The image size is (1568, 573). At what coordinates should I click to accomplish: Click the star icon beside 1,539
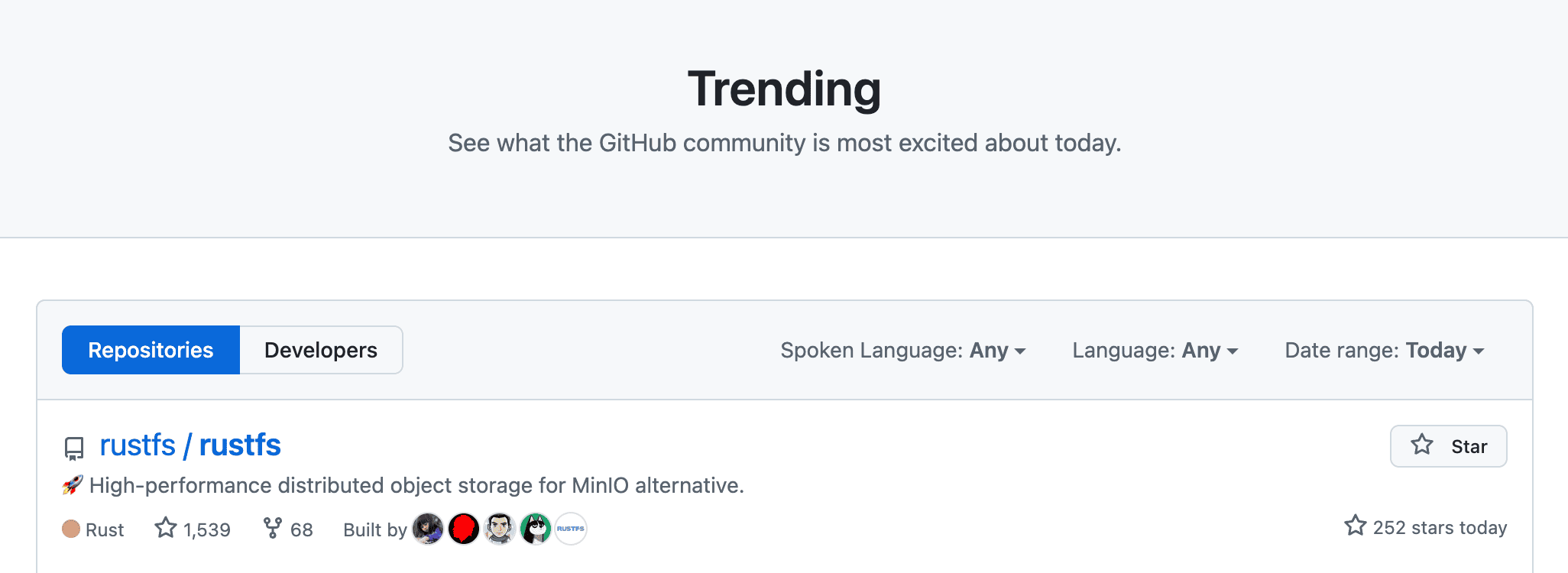coord(167,527)
